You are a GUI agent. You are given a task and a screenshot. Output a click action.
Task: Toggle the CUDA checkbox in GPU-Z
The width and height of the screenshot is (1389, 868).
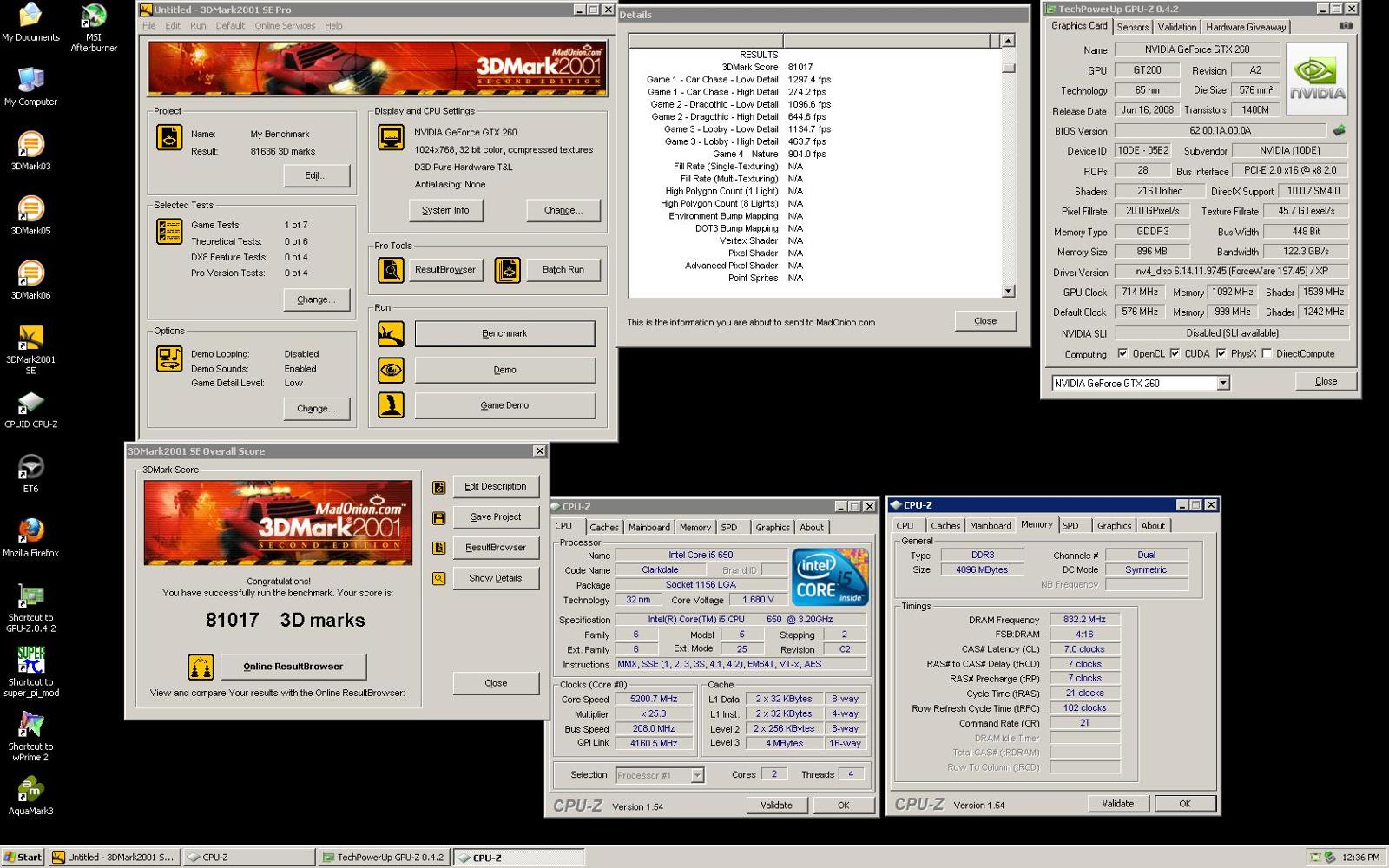1175,353
